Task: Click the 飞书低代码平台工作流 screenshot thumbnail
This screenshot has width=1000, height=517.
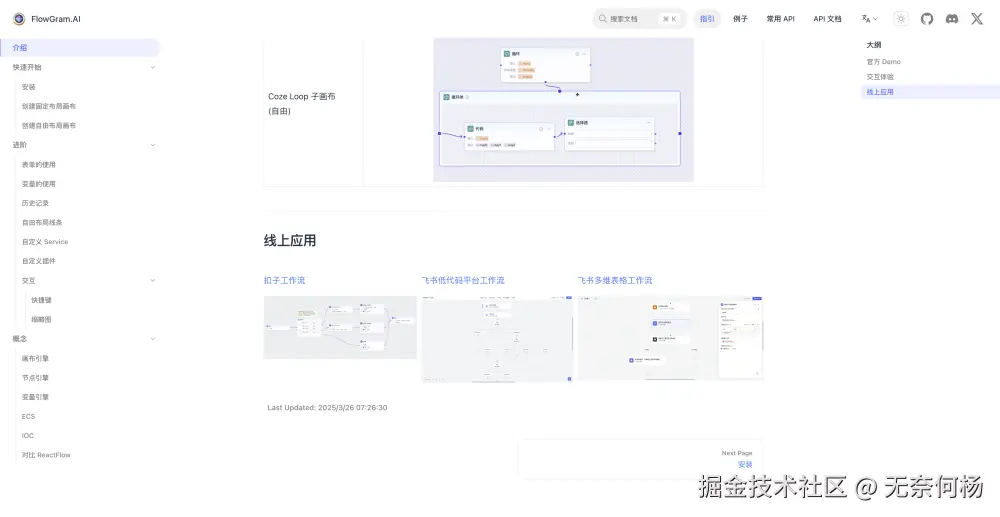Action: tap(497, 339)
